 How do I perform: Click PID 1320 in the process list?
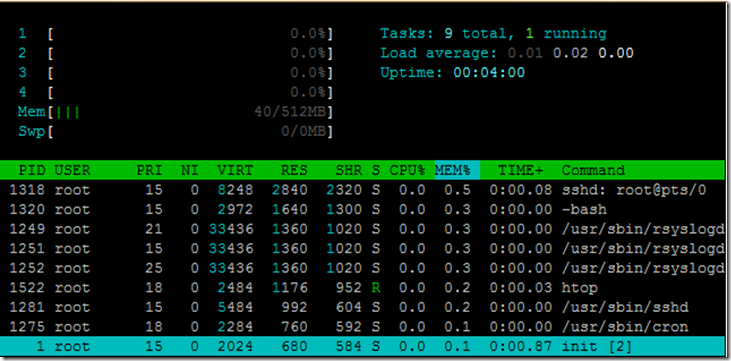(x=27, y=209)
